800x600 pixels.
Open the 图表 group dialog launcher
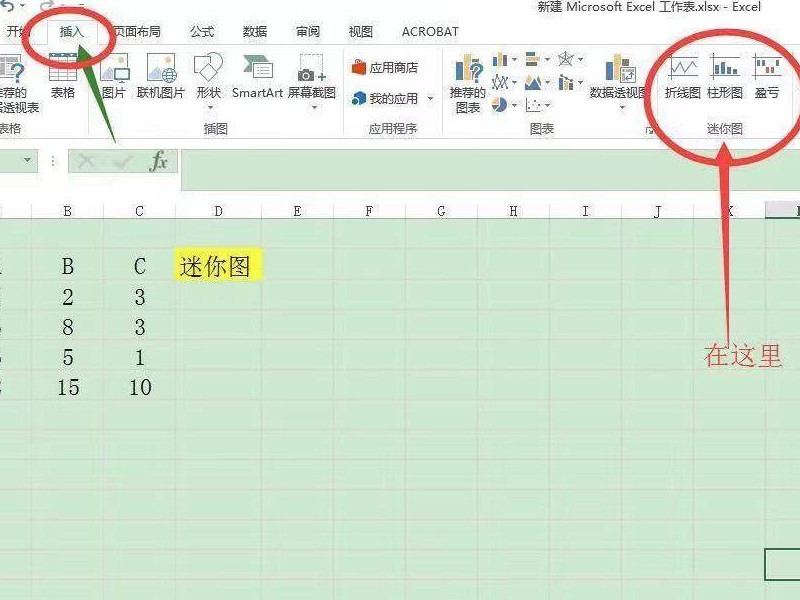[x=650, y=129]
